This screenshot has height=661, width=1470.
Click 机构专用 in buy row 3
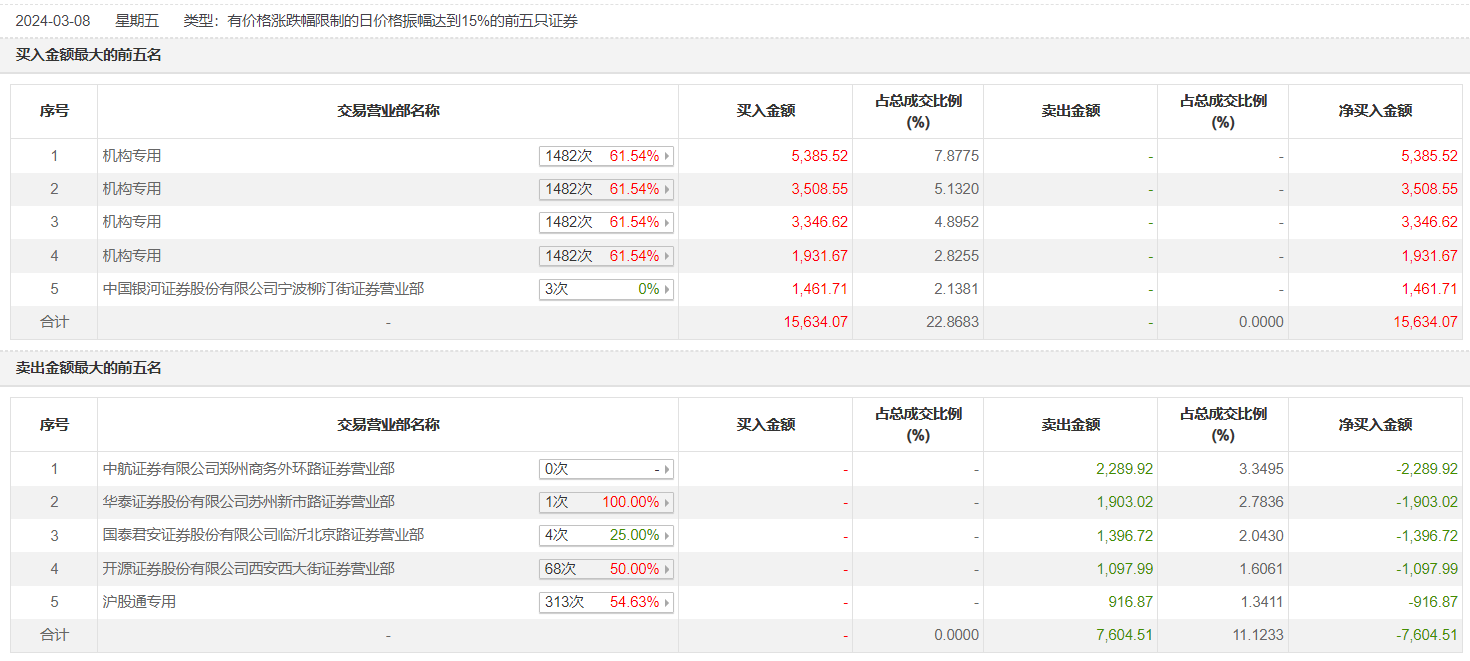(131, 222)
